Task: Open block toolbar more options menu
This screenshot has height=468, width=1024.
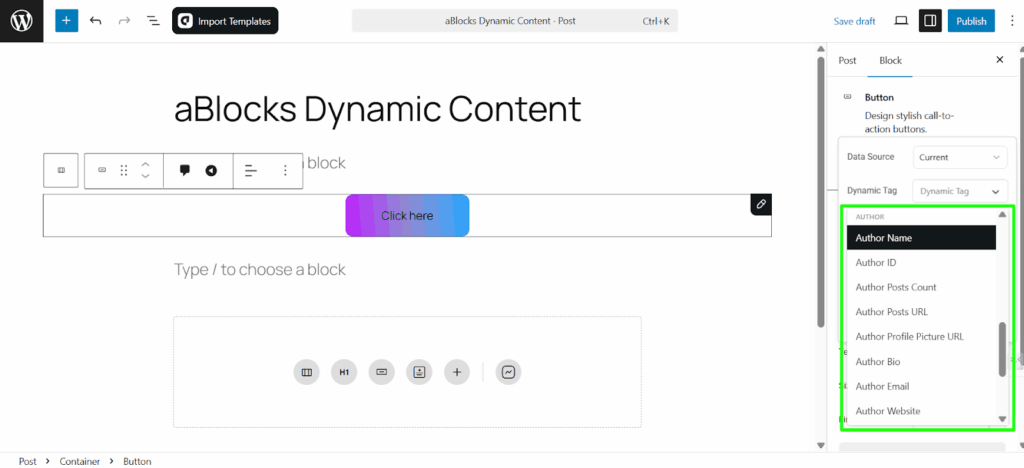Action: (x=285, y=170)
